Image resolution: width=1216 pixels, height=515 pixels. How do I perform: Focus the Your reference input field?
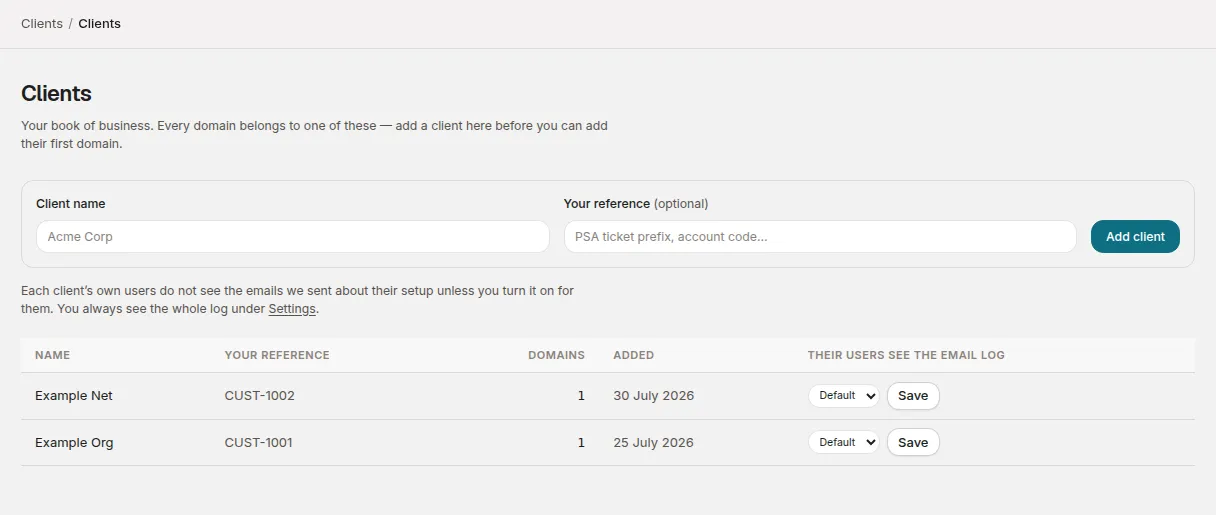coord(820,237)
